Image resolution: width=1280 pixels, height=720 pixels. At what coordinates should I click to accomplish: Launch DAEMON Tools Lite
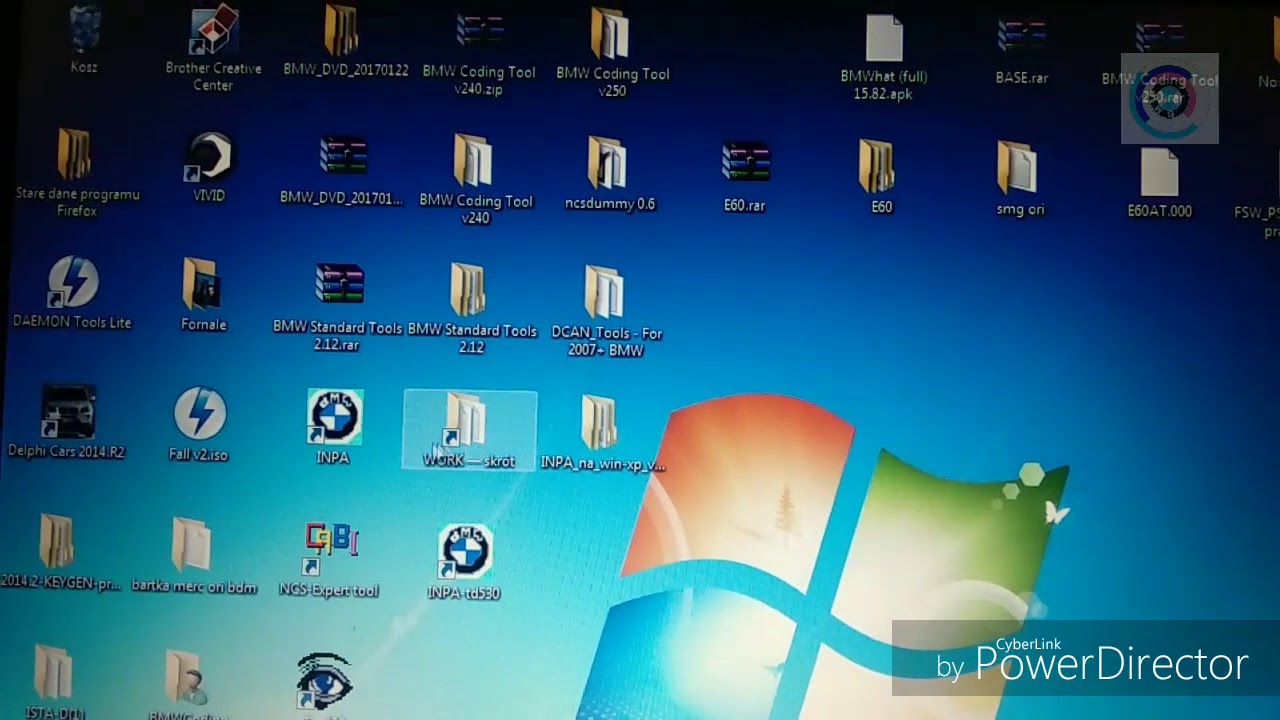[x=72, y=293]
